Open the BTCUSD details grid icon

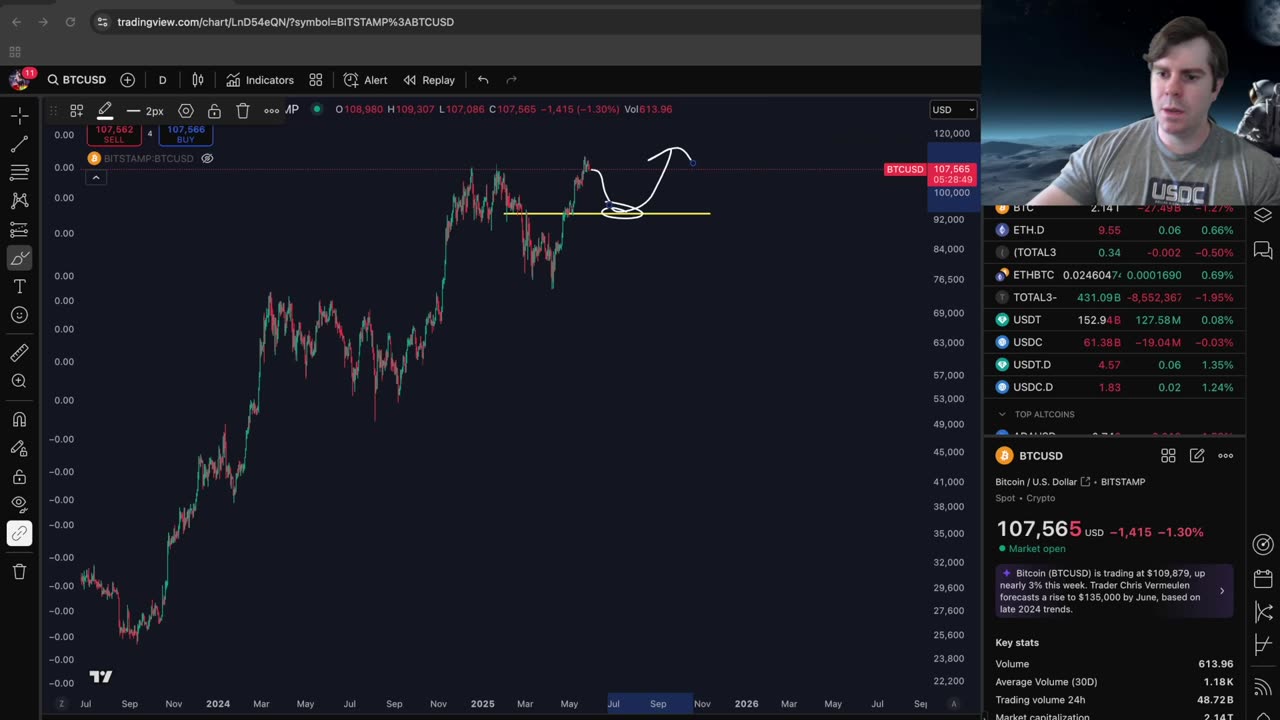1168,456
